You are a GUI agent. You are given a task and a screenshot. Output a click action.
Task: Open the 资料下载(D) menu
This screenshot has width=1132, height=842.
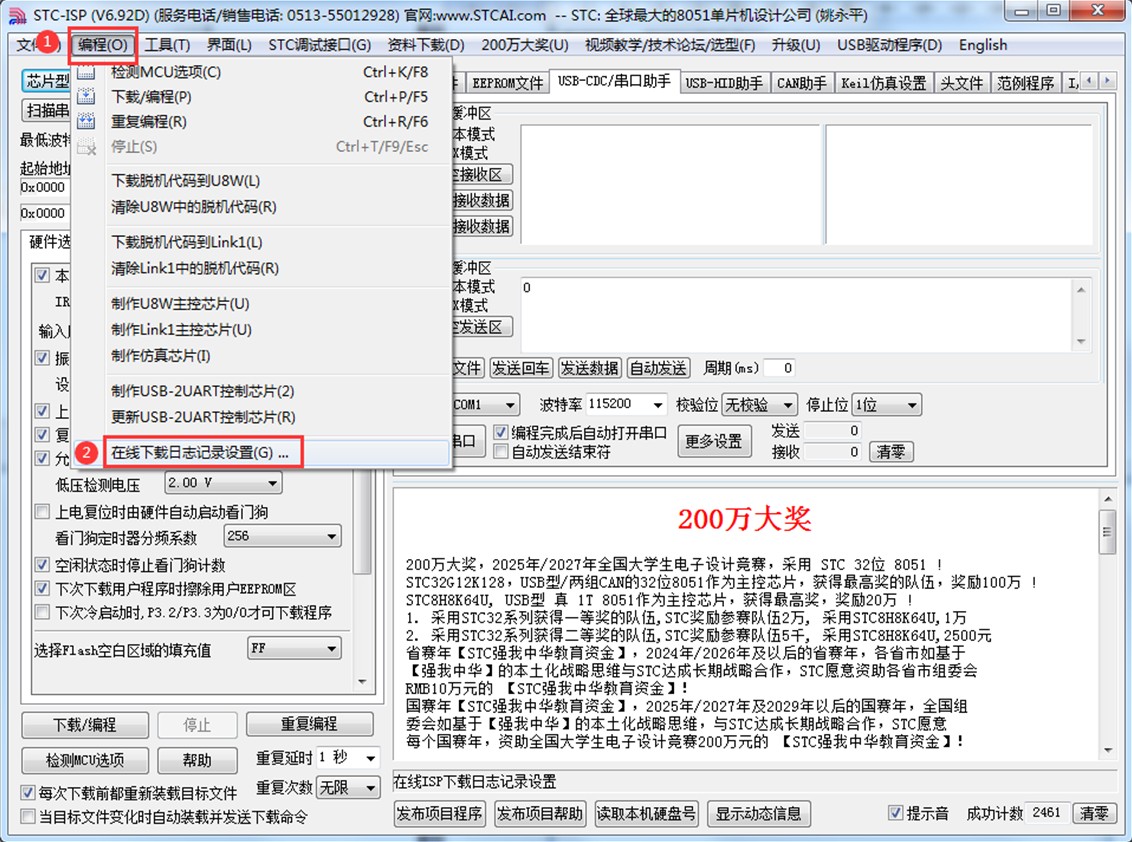tap(426, 45)
